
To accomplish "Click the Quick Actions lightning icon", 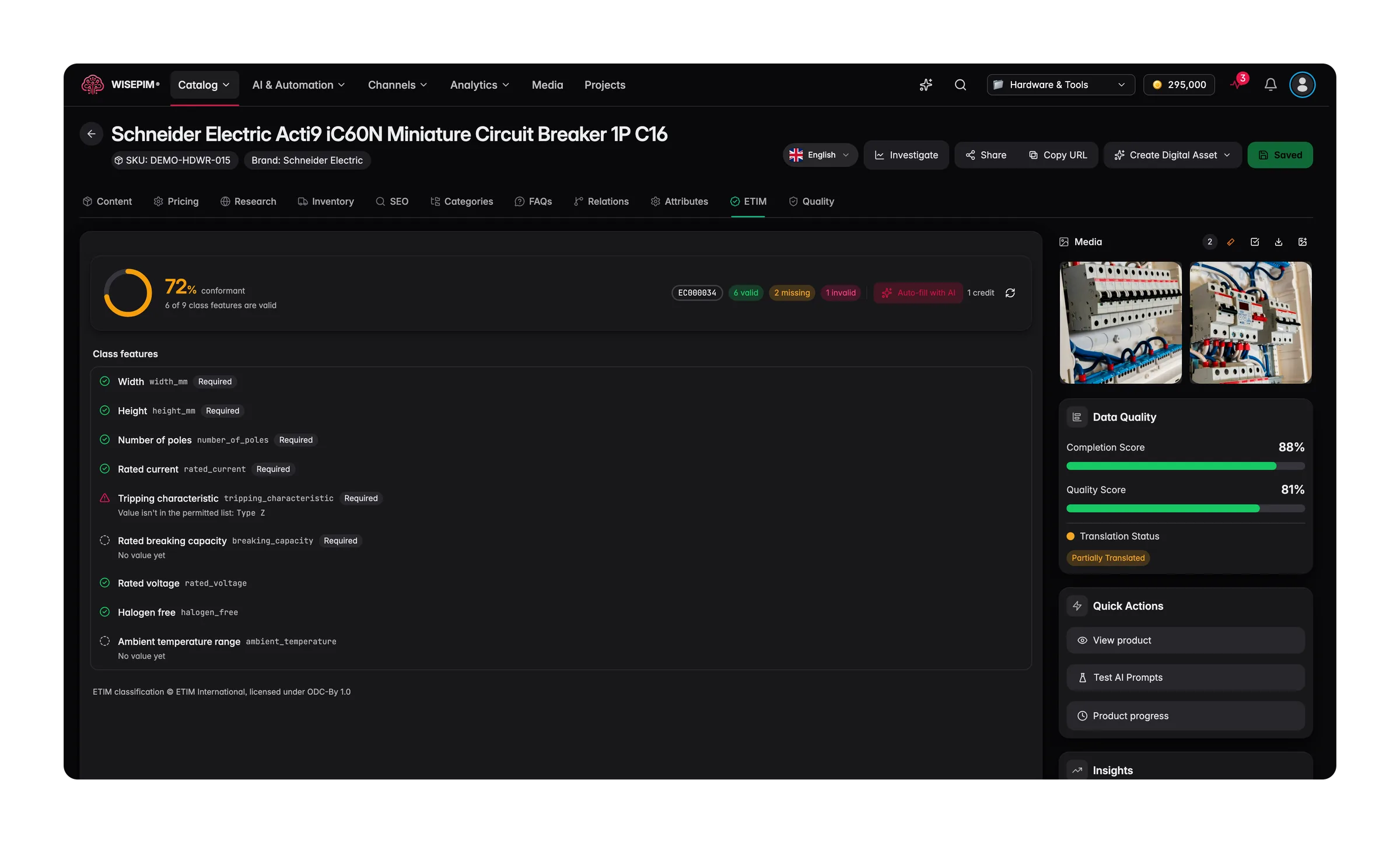I will point(1077,606).
